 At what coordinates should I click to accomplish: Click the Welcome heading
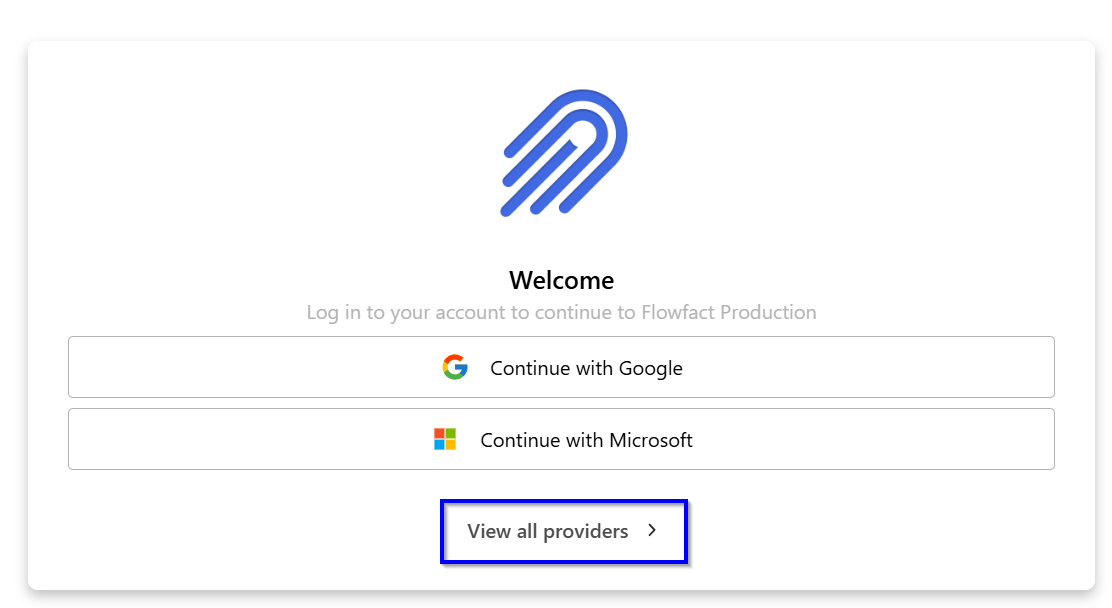click(x=561, y=279)
